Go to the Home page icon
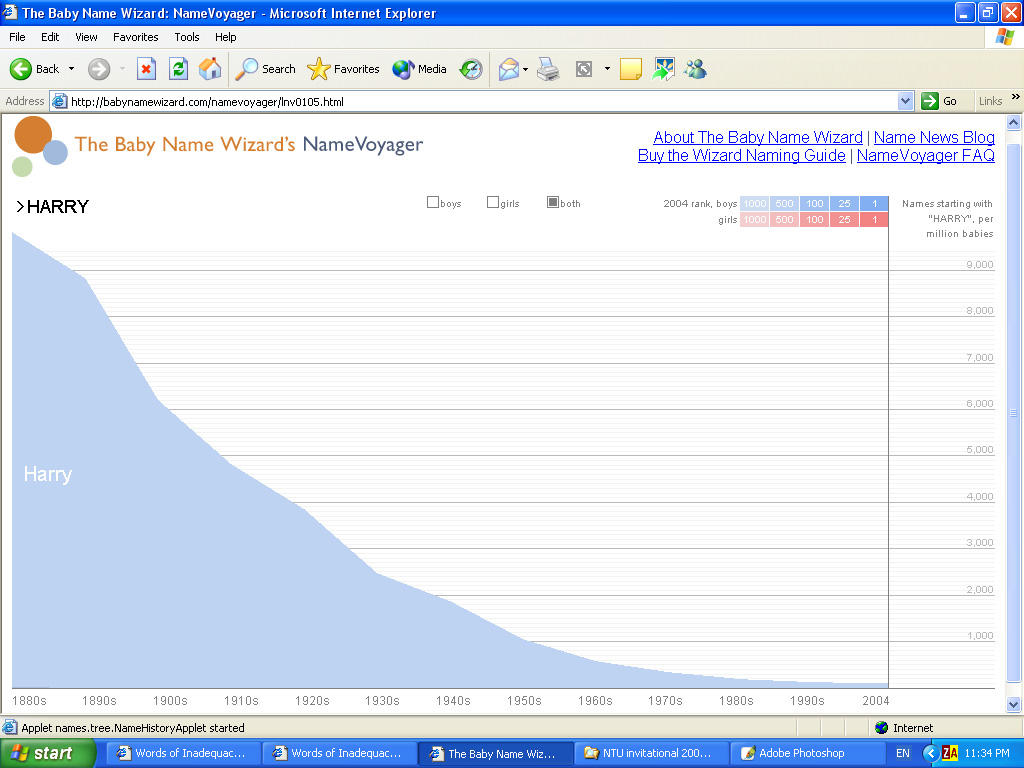This screenshot has width=1024, height=768. coord(210,69)
